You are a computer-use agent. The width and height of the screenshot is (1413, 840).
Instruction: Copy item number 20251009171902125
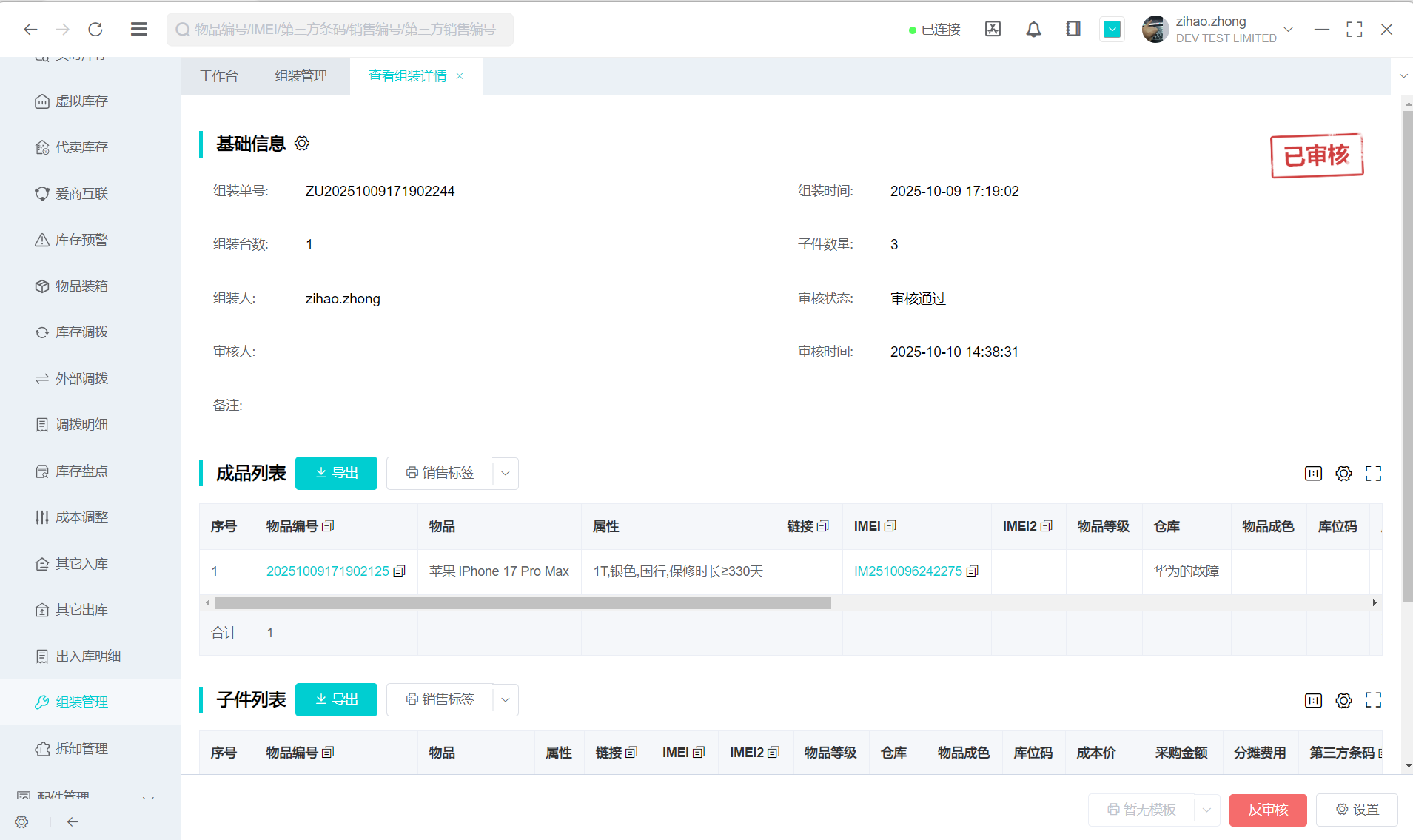tap(400, 571)
